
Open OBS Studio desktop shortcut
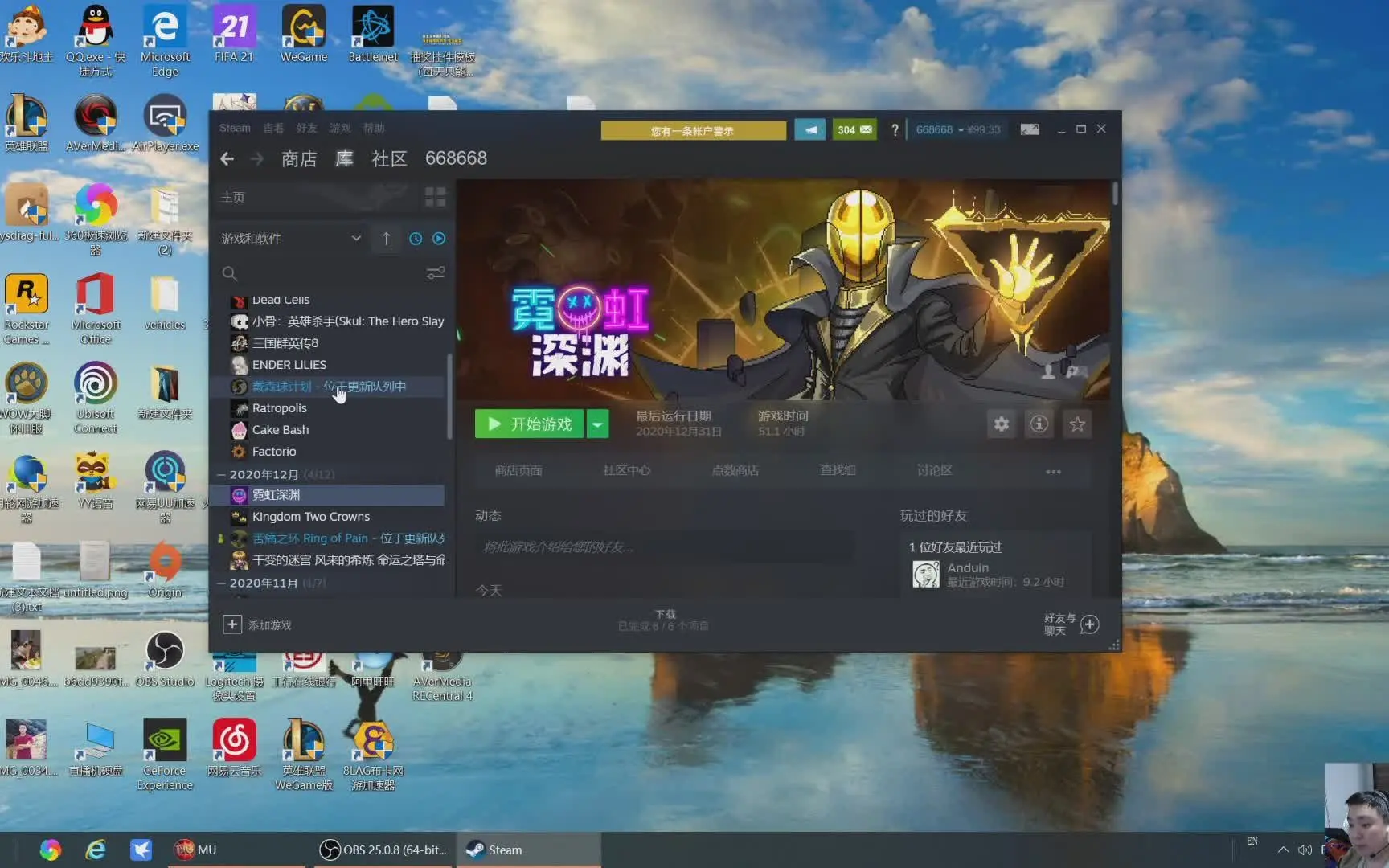[165, 660]
